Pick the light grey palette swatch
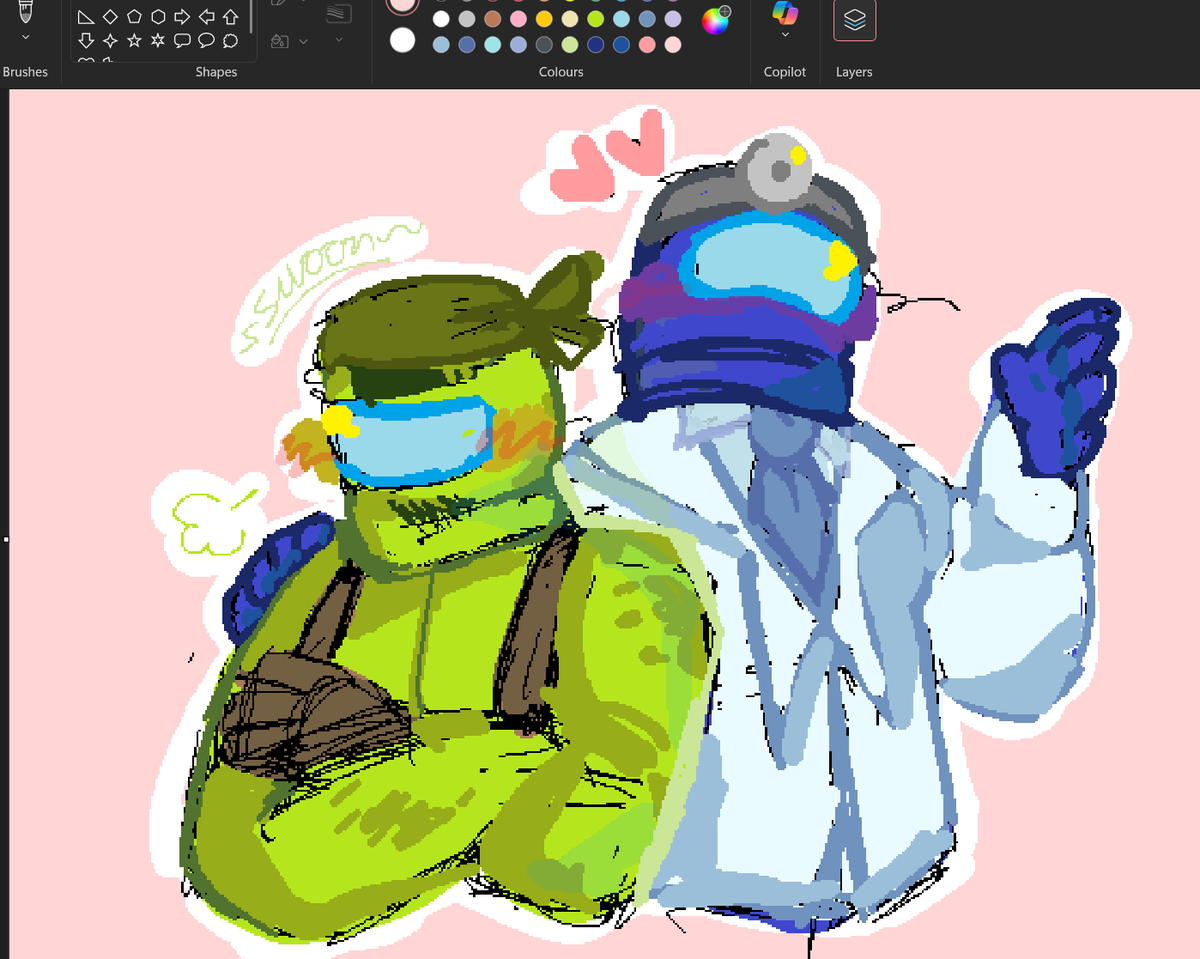The height and width of the screenshot is (959, 1200). (x=467, y=19)
